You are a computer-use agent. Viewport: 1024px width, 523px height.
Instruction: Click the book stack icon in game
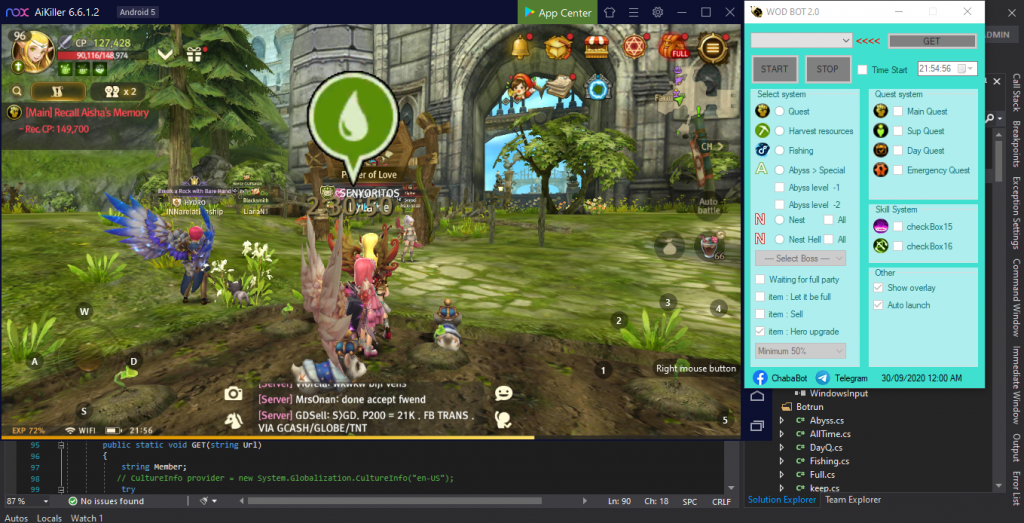[558, 86]
